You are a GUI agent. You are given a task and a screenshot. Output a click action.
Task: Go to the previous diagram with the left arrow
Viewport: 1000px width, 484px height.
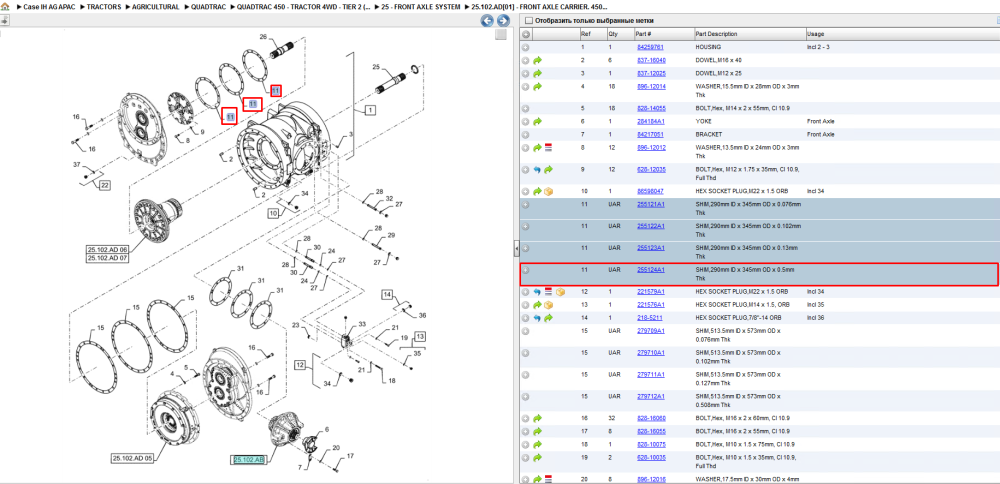pyautogui.click(x=487, y=21)
